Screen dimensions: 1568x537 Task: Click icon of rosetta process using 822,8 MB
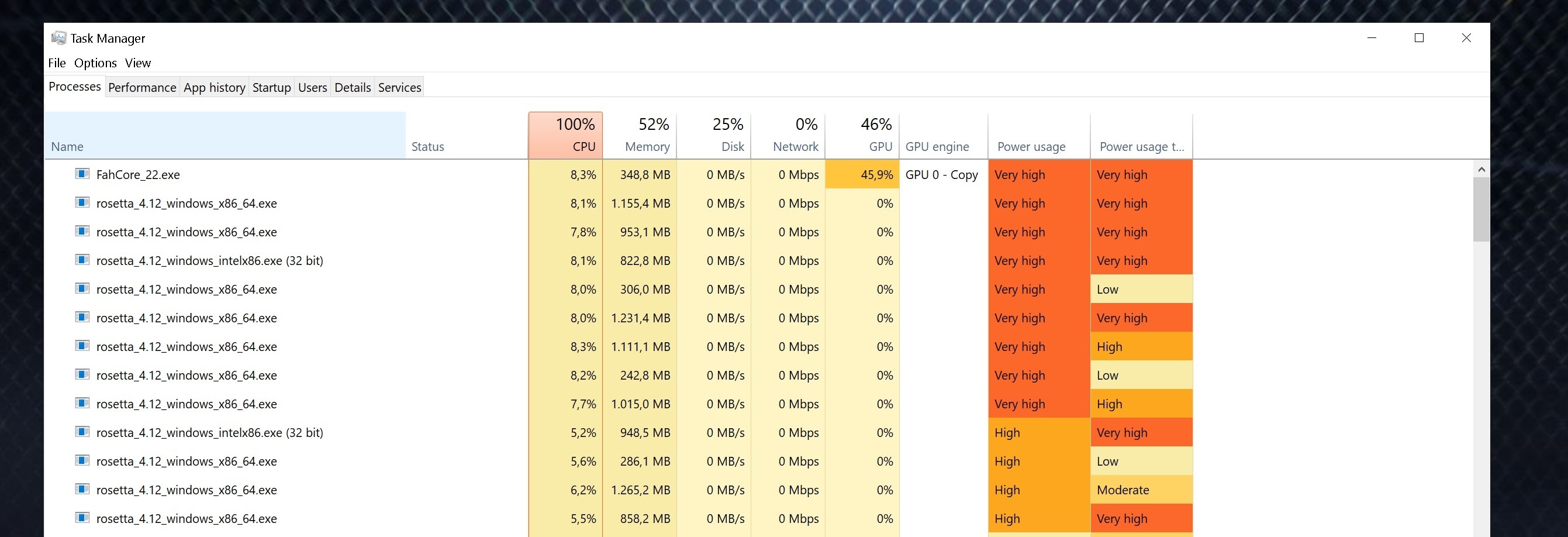coord(82,260)
